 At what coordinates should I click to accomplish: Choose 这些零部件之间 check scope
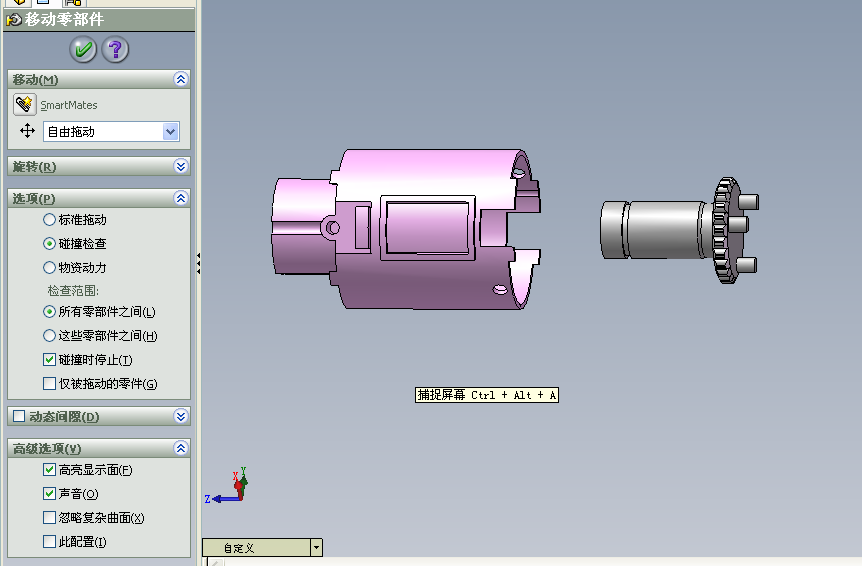49,336
